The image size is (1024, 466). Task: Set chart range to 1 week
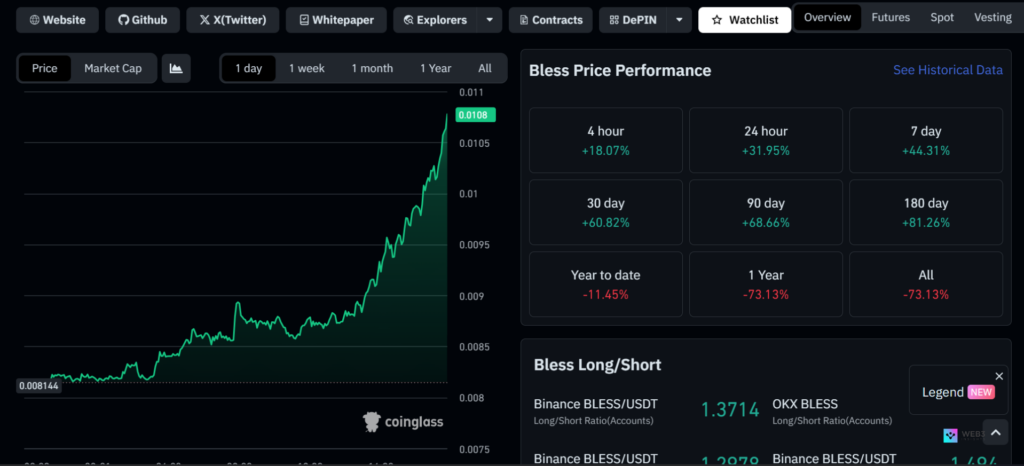(x=307, y=69)
